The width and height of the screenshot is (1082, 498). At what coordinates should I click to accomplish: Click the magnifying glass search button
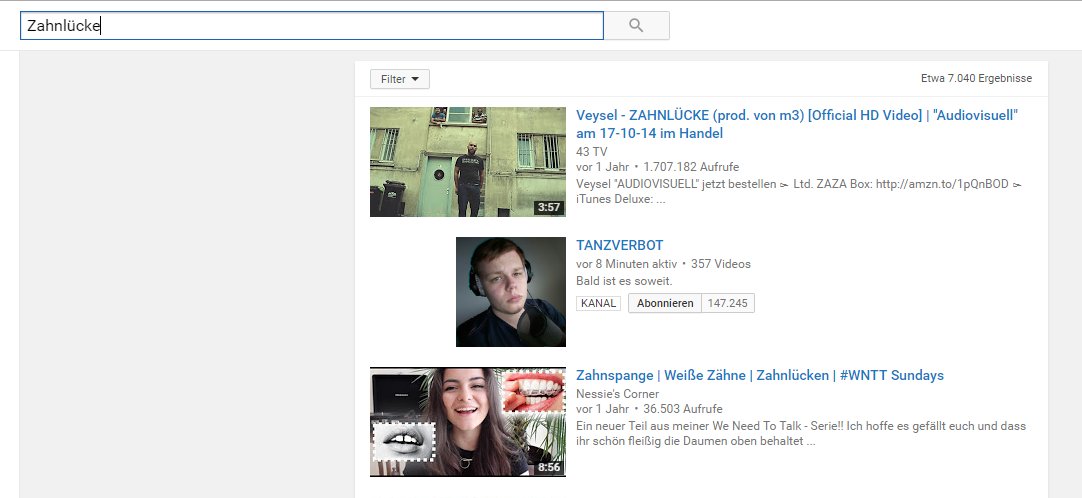tap(637, 26)
